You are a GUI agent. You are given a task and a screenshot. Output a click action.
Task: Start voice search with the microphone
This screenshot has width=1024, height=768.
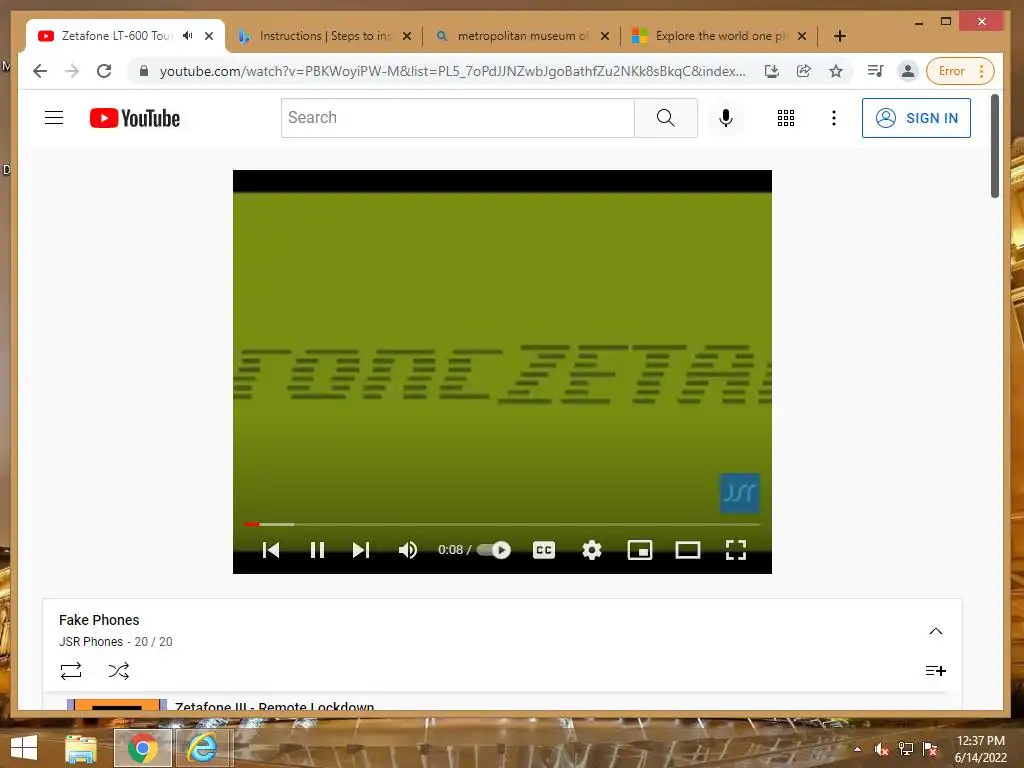(x=726, y=118)
